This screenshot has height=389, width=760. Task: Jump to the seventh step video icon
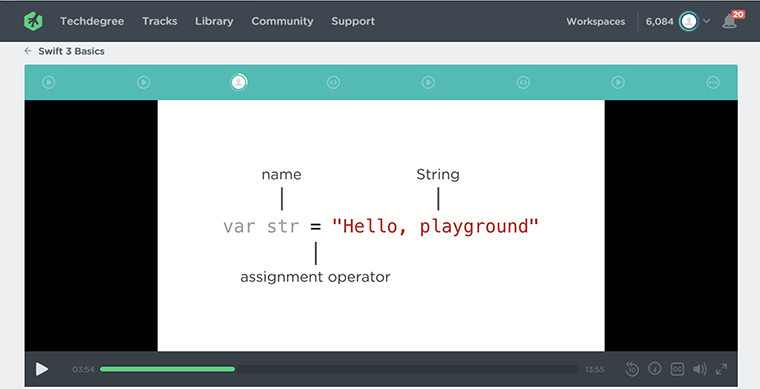[x=618, y=82]
